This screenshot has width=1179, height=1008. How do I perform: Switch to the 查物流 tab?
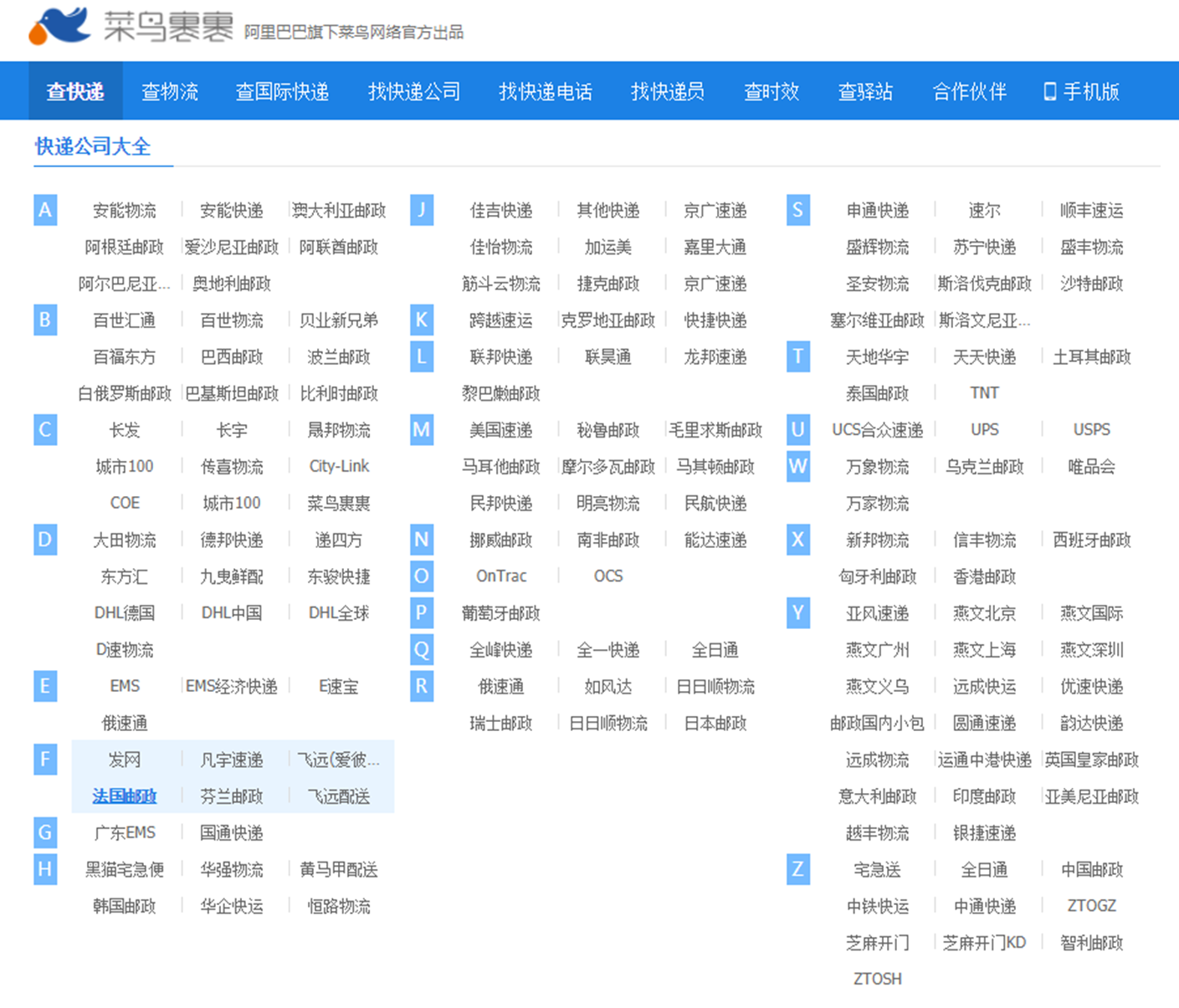[169, 91]
